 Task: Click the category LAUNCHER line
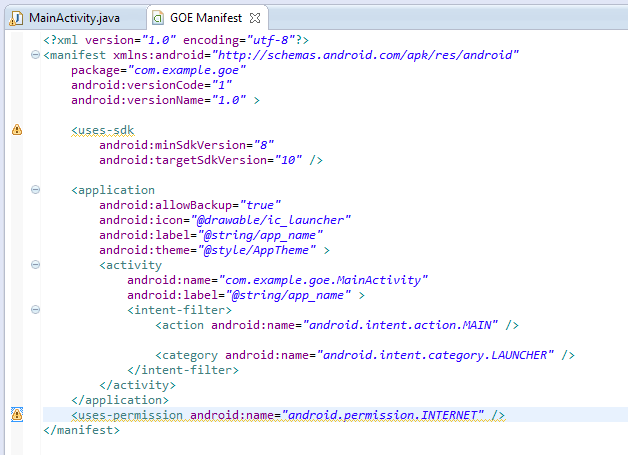[x=365, y=355]
